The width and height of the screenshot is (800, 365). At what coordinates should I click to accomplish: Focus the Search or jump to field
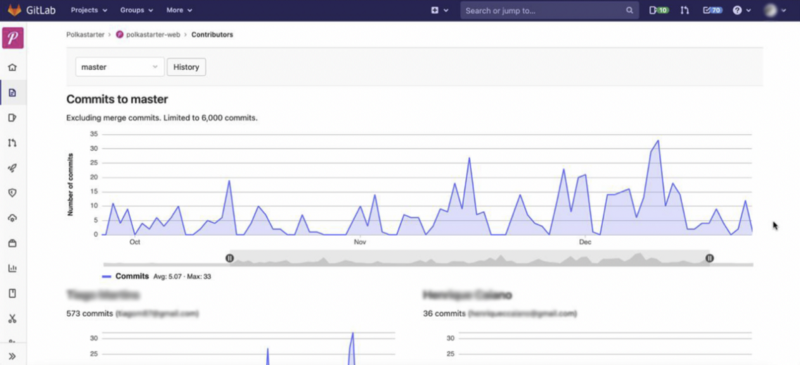point(549,10)
